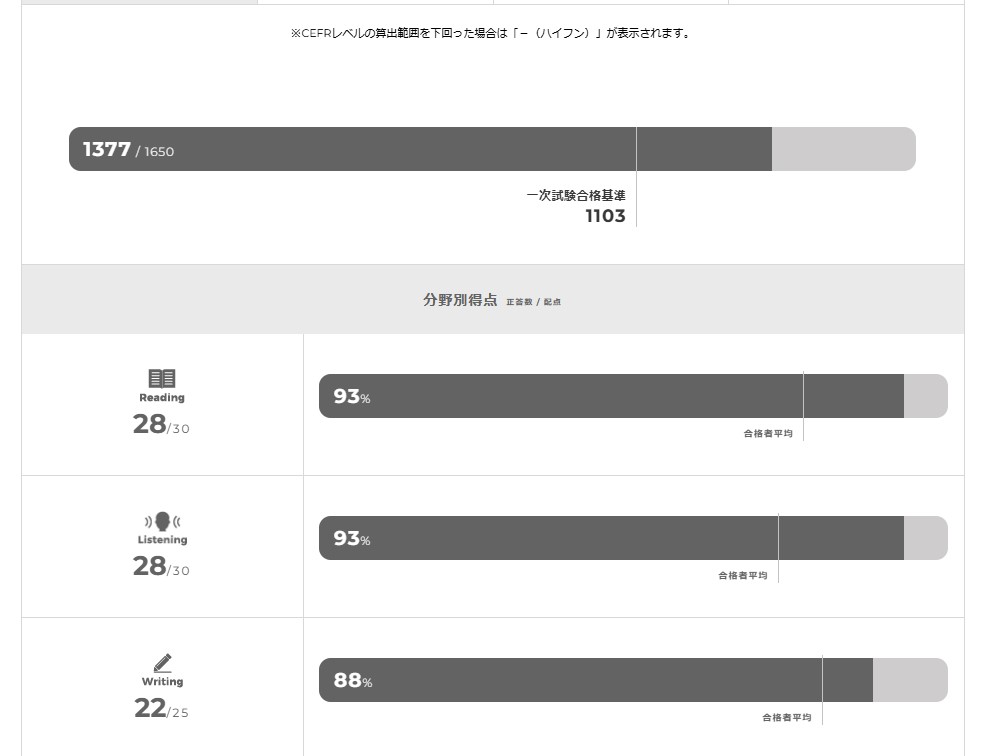Click the 分野別得点 section header

coord(460,299)
